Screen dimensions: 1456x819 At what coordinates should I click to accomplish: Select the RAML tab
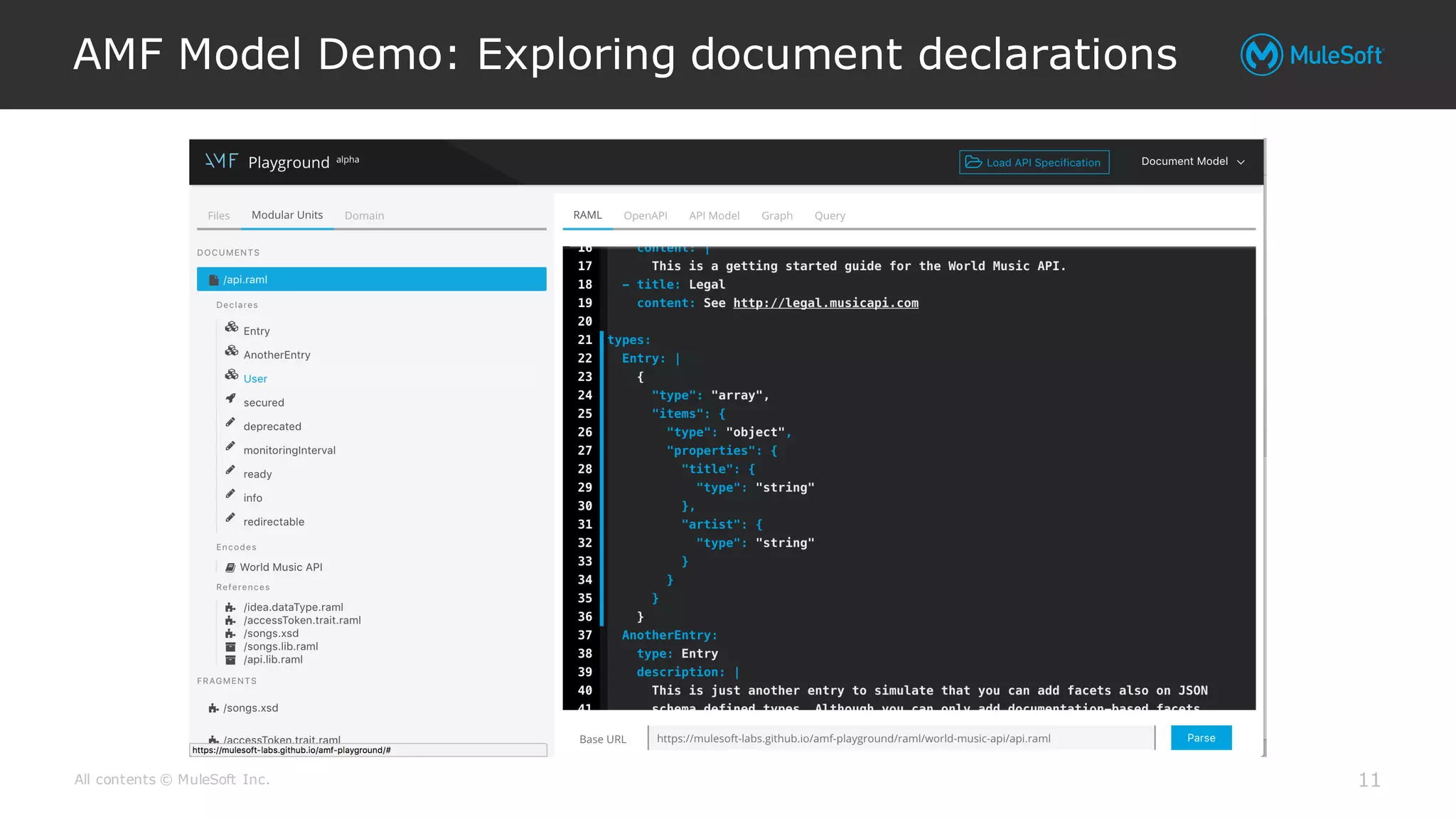point(587,215)
